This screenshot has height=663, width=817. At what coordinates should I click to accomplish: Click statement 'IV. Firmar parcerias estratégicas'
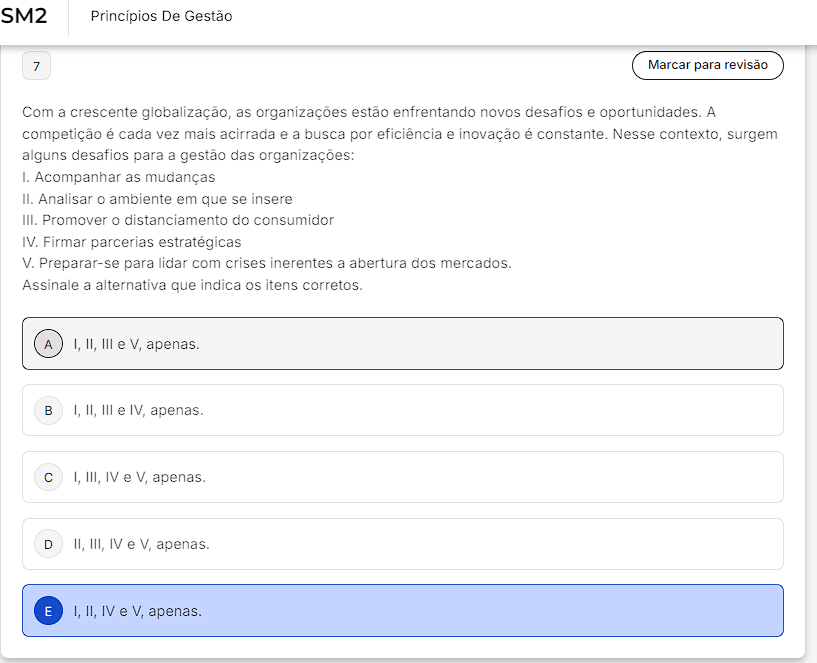coord(132,242)
